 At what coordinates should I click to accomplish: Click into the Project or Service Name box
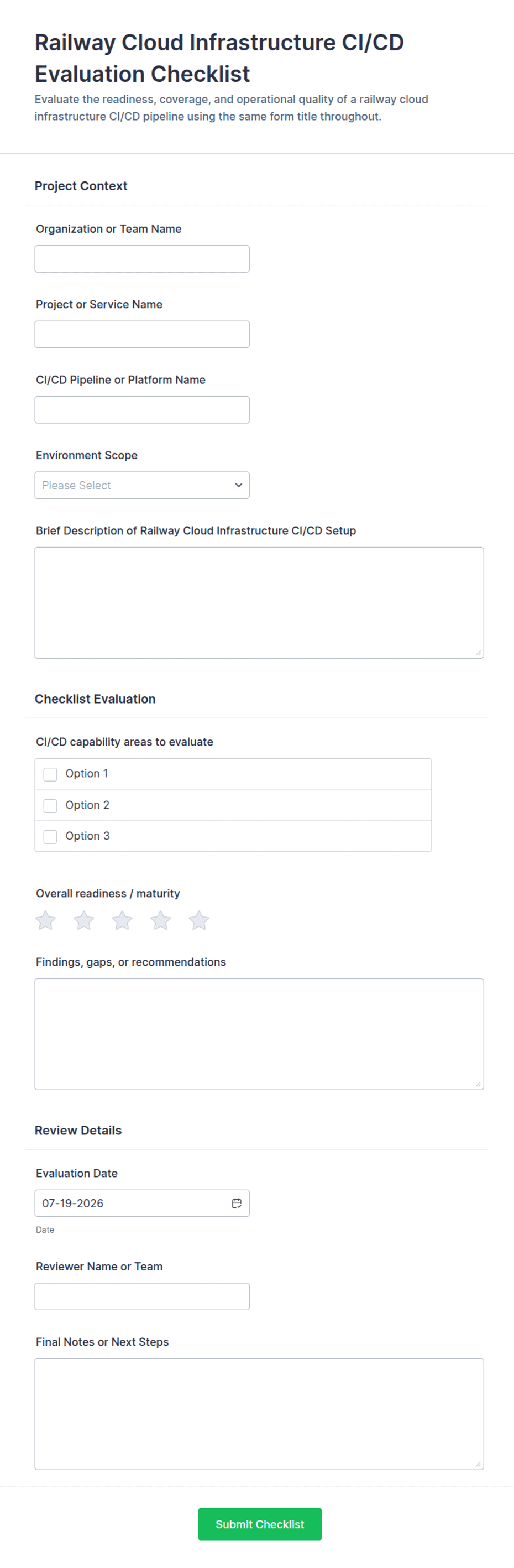pos(141,334)
